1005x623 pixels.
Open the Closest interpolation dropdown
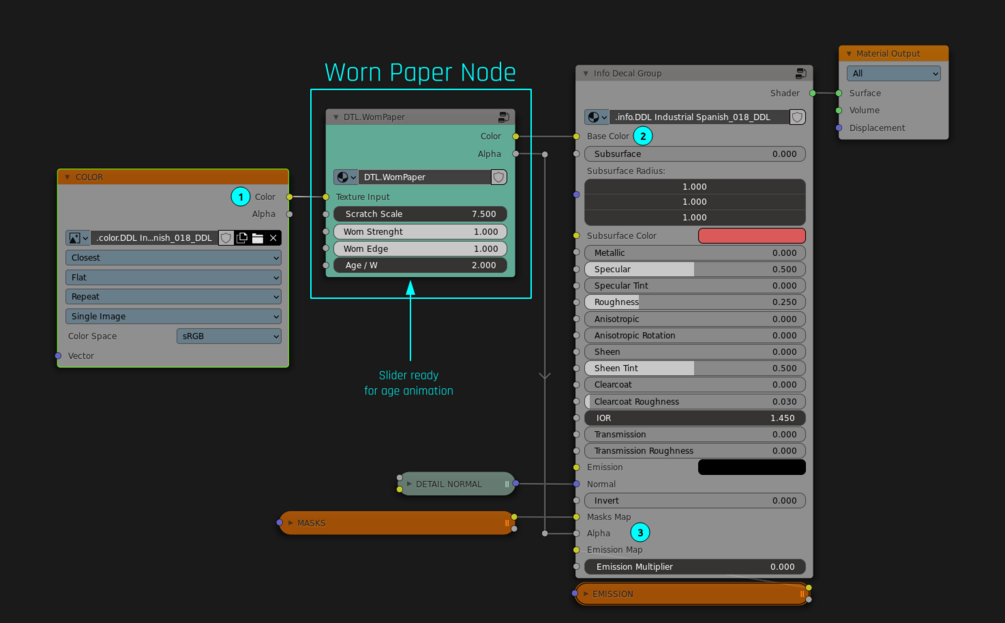point(173,258)
